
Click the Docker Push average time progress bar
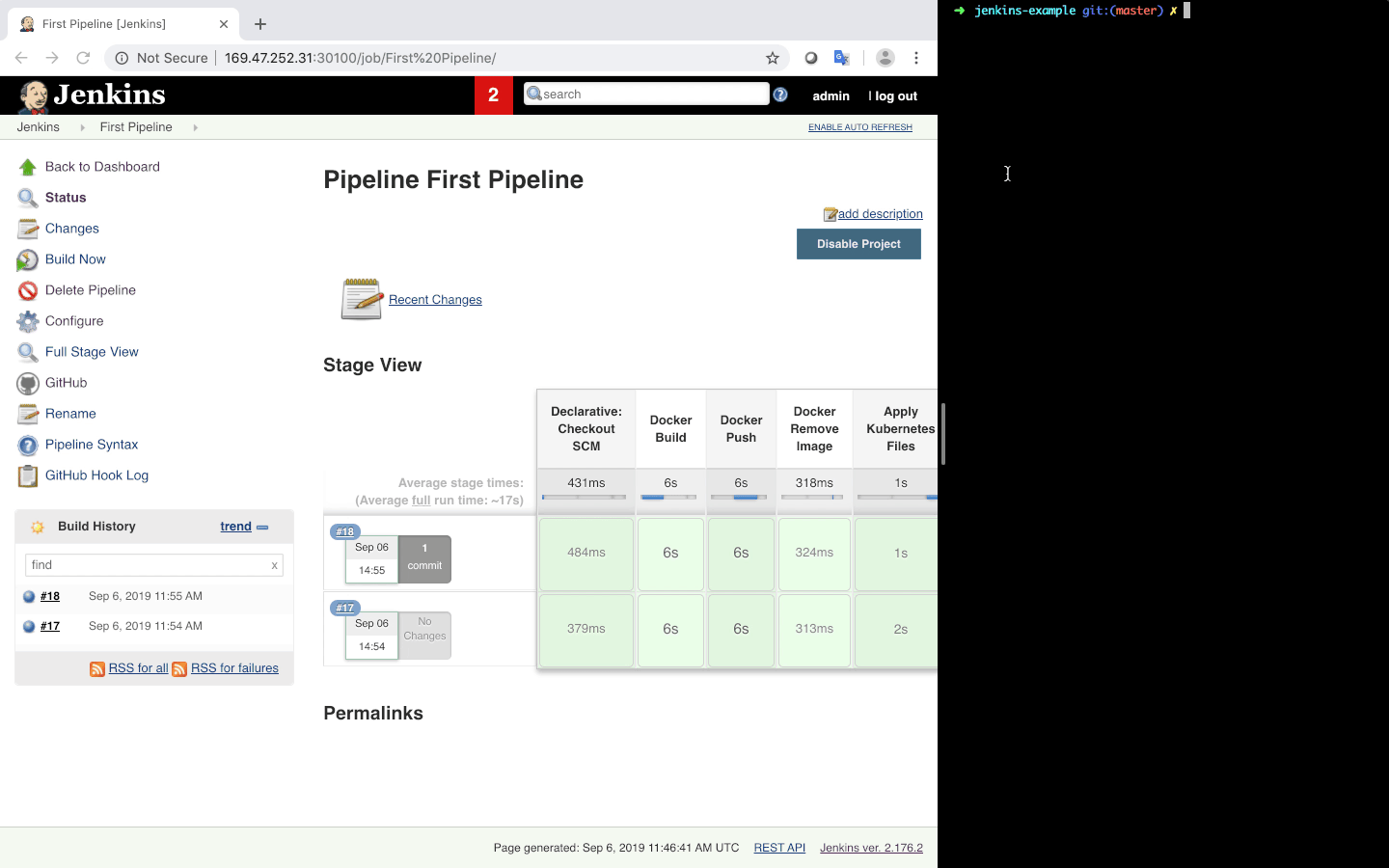[739, 498]
